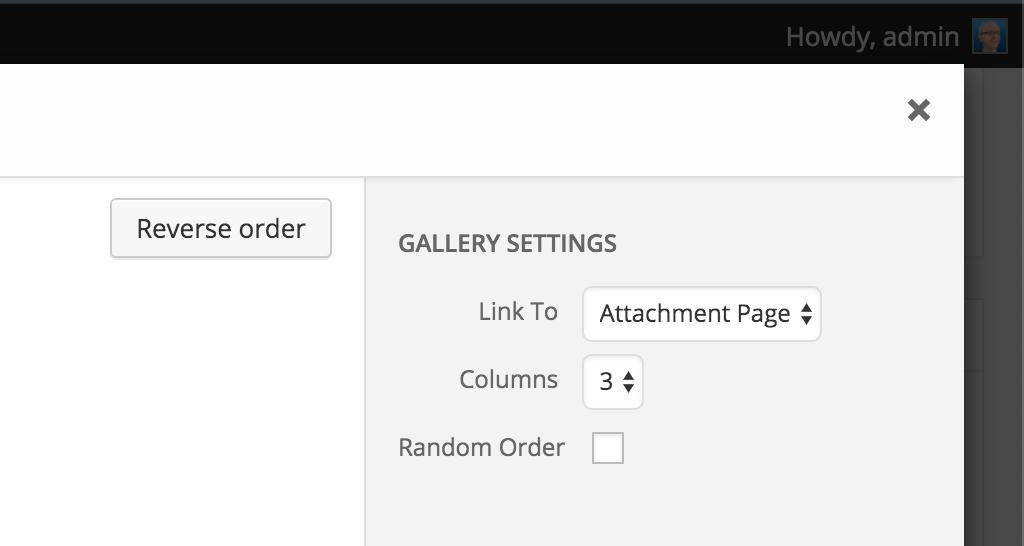Open the Columns dropdown

click(613, 381)
